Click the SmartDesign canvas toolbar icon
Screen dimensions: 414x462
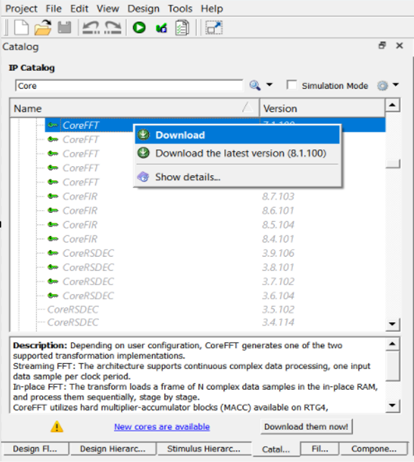click(214, 28)
